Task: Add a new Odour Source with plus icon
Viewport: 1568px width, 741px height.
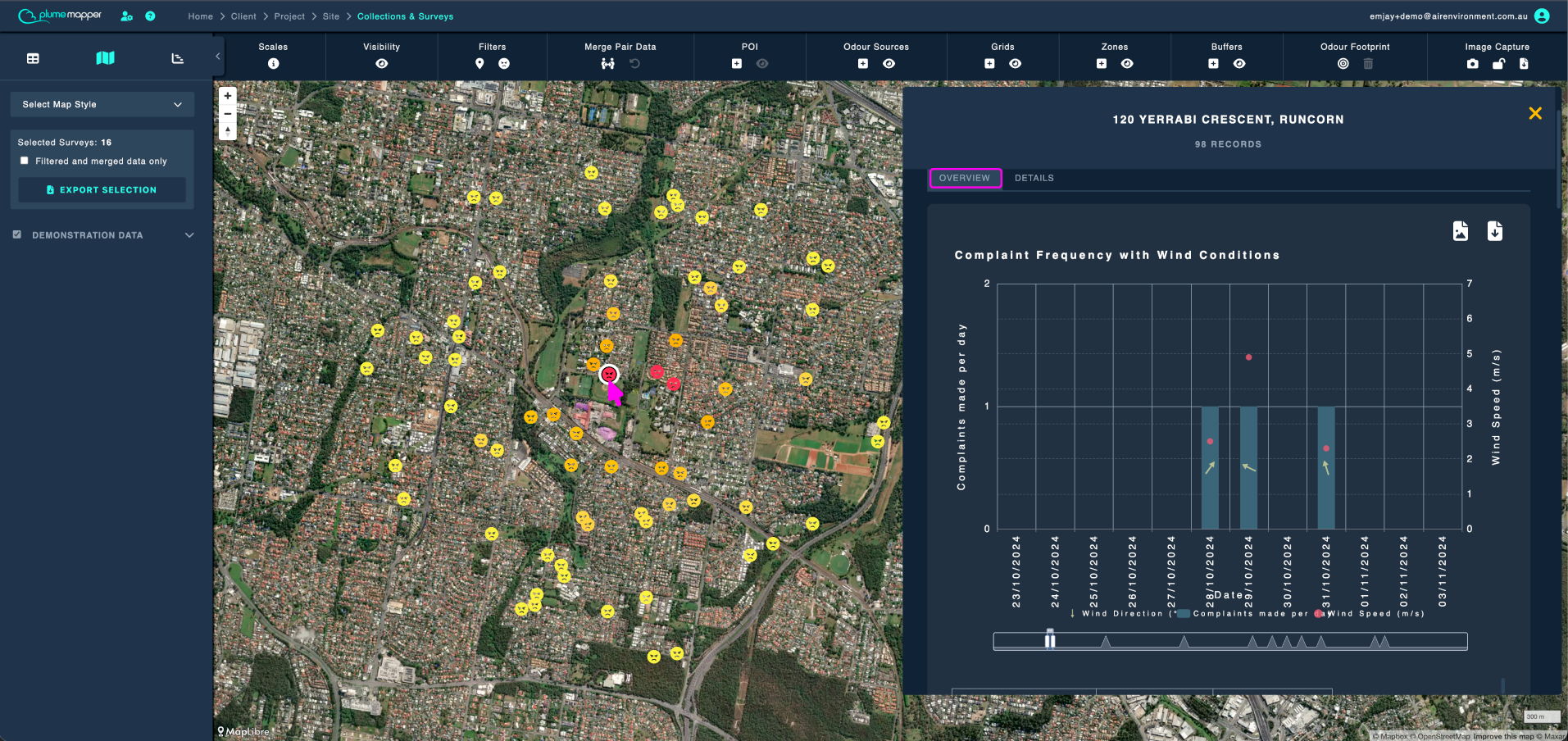Action: coord(863,63)
